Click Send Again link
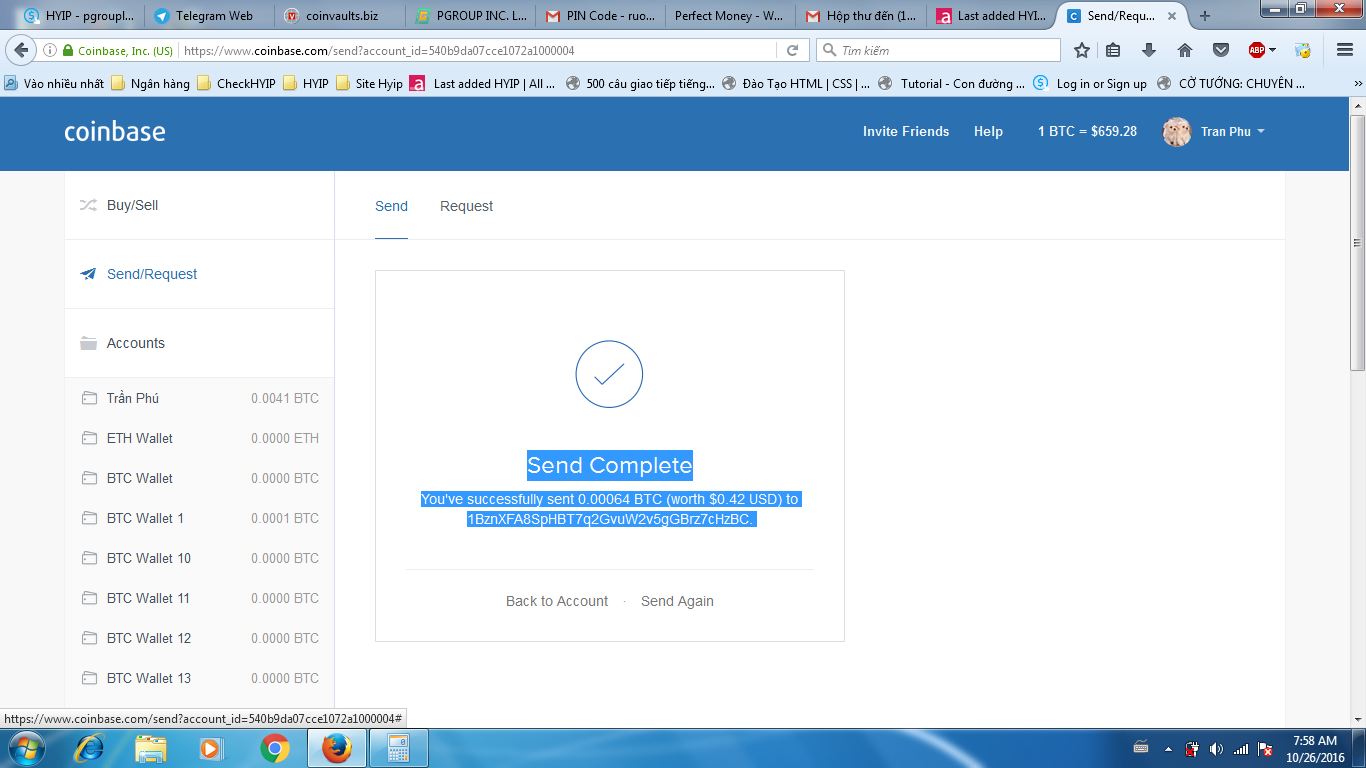This screenshot has height=768, width=1366. (x=677, y=601)
